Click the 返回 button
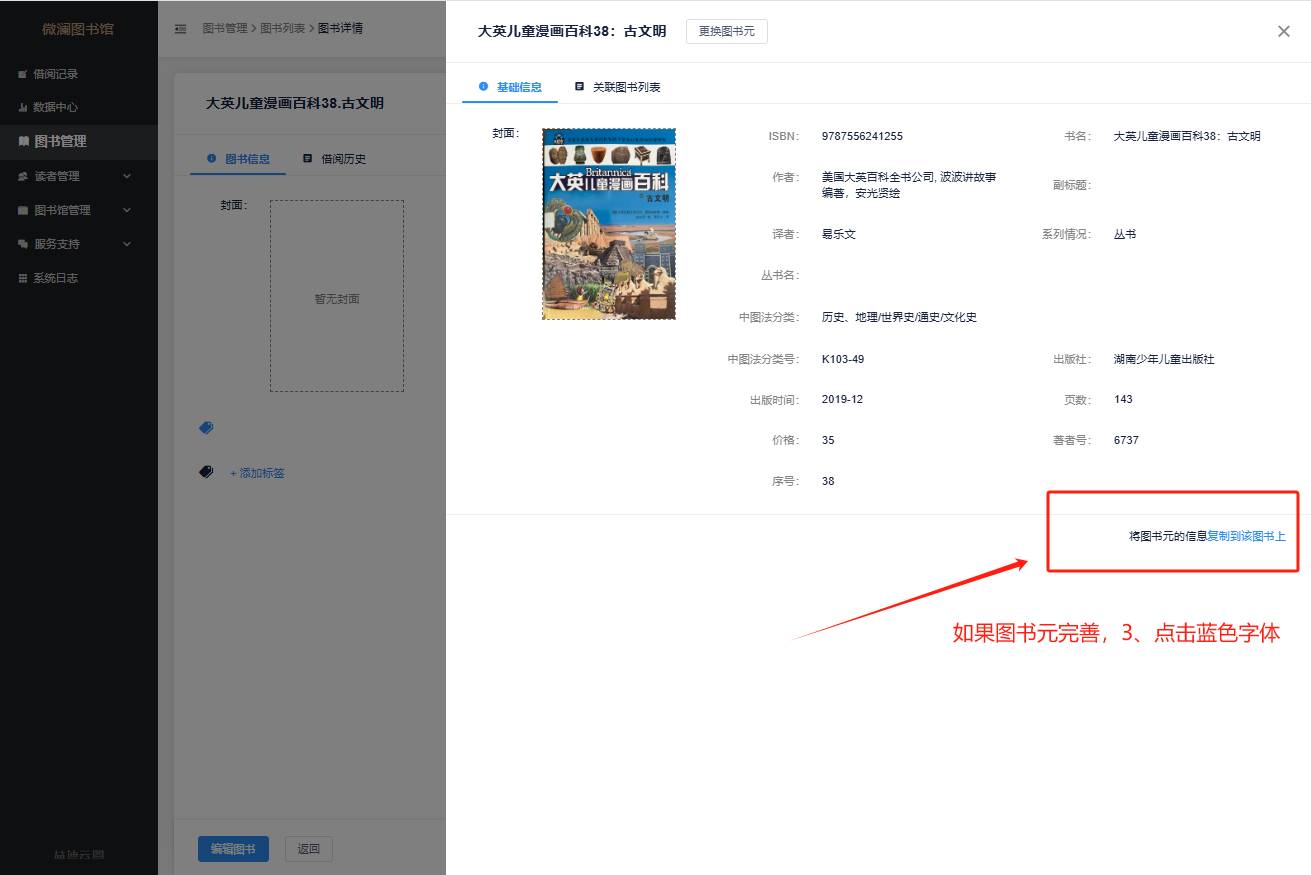The height and width of the screenshot is (875, 1311). (x=308, y=849)
